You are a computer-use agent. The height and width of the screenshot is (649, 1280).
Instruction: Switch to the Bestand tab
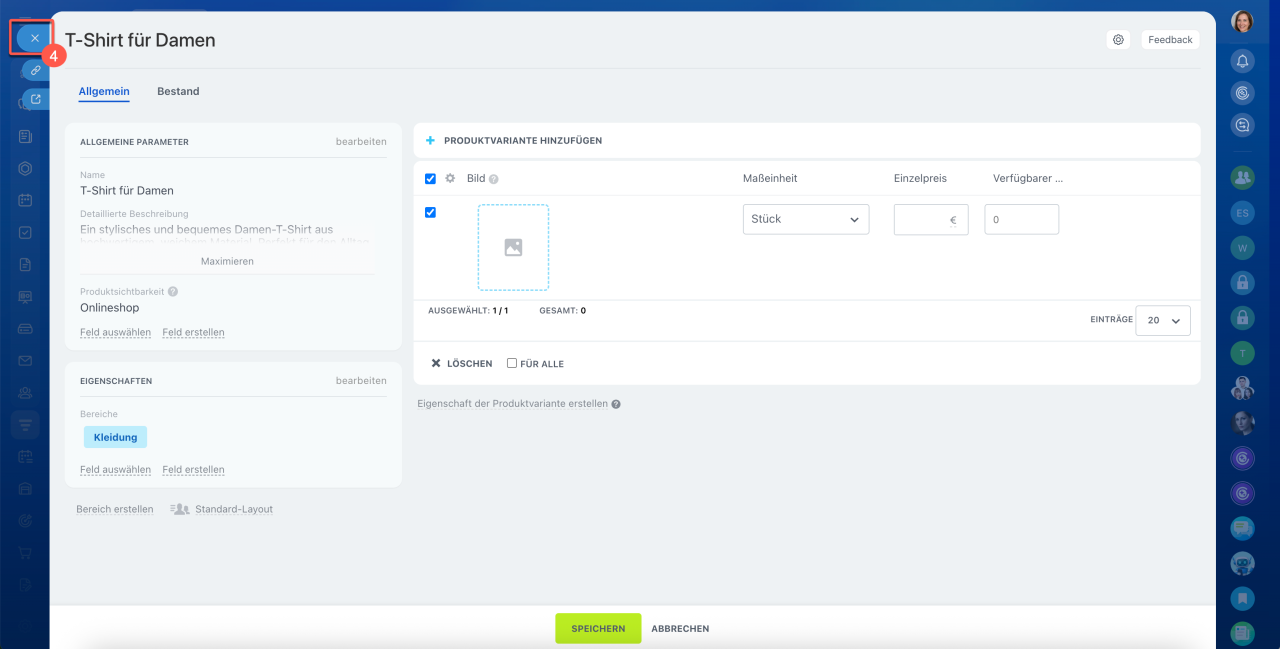click(178, 91)
